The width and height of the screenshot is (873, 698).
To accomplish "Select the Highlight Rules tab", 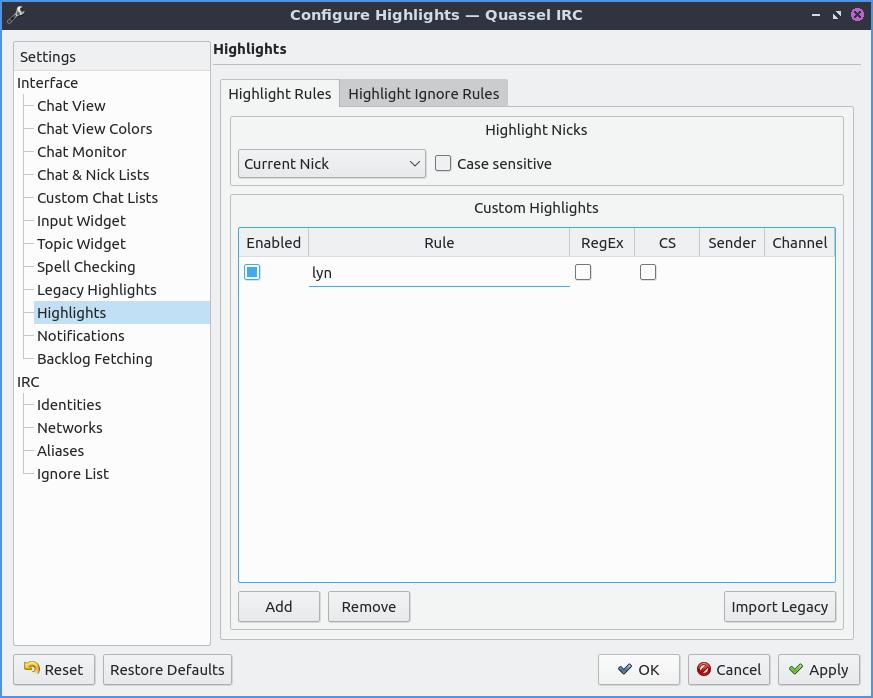I will coord(280,94).
